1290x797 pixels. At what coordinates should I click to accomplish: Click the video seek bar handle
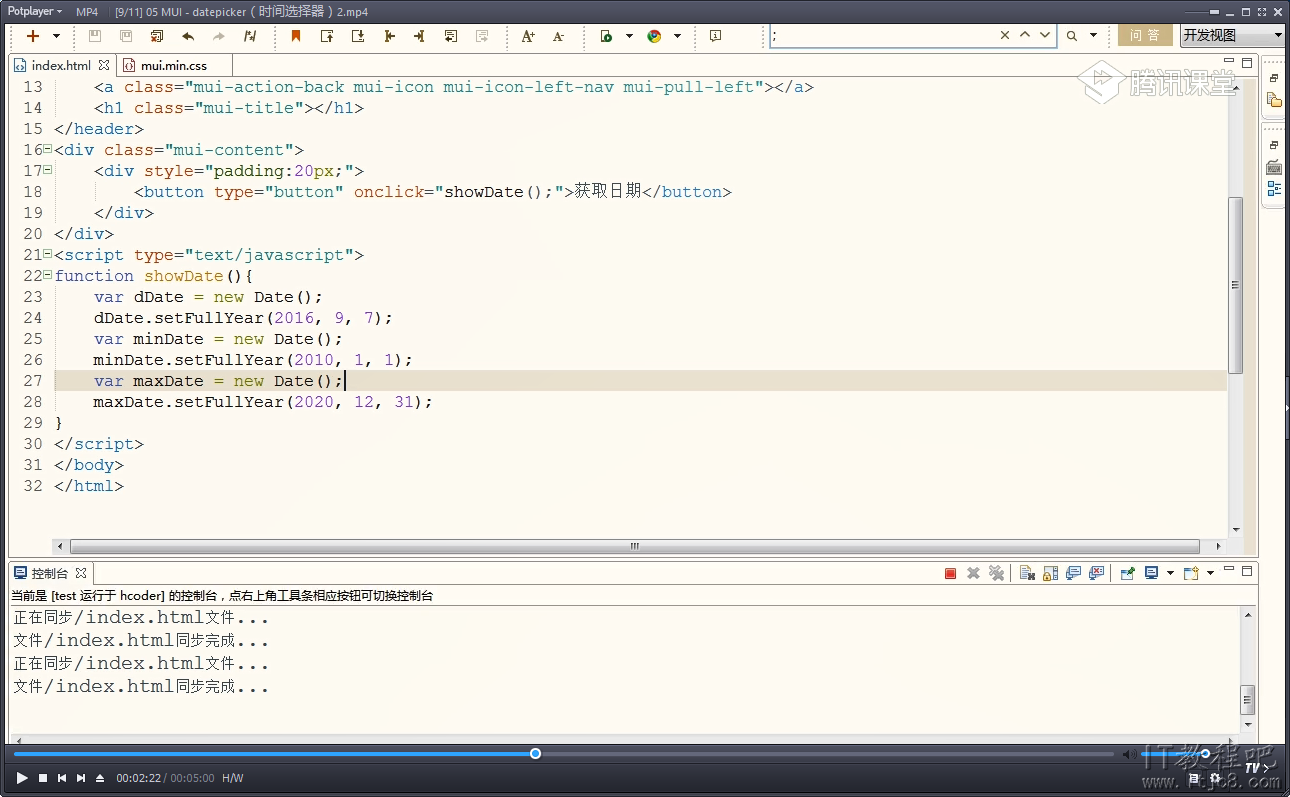tap(536, 753)
